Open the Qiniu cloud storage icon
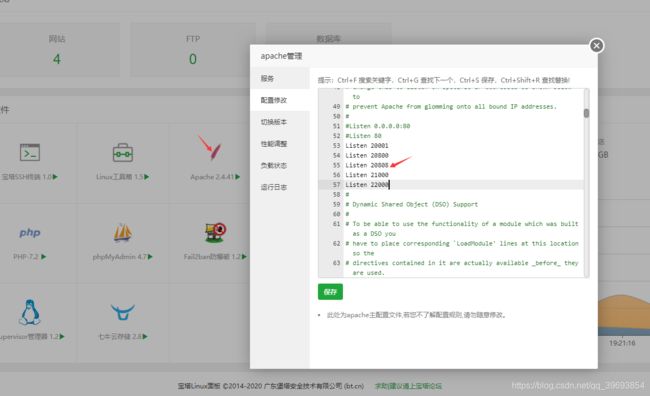Viewport: 650px width, 396px height. pyautogui.click(x=123, y=312)
